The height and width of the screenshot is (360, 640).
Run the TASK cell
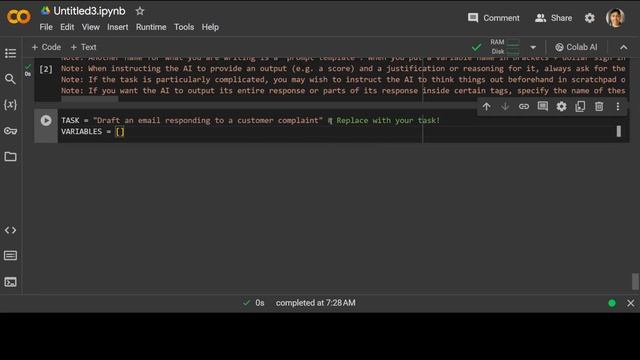click(46, 120)
